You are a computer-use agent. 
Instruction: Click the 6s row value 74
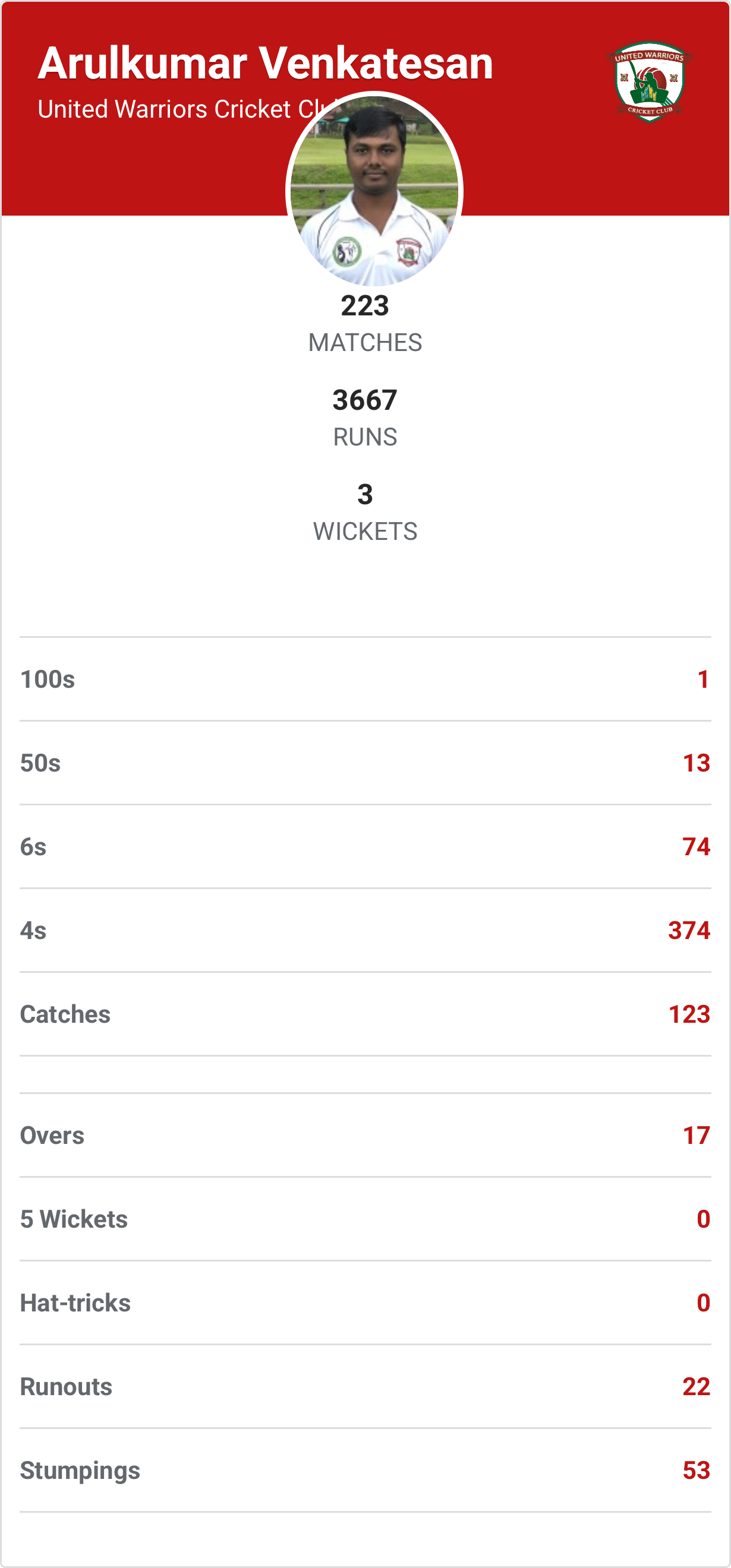696,847
